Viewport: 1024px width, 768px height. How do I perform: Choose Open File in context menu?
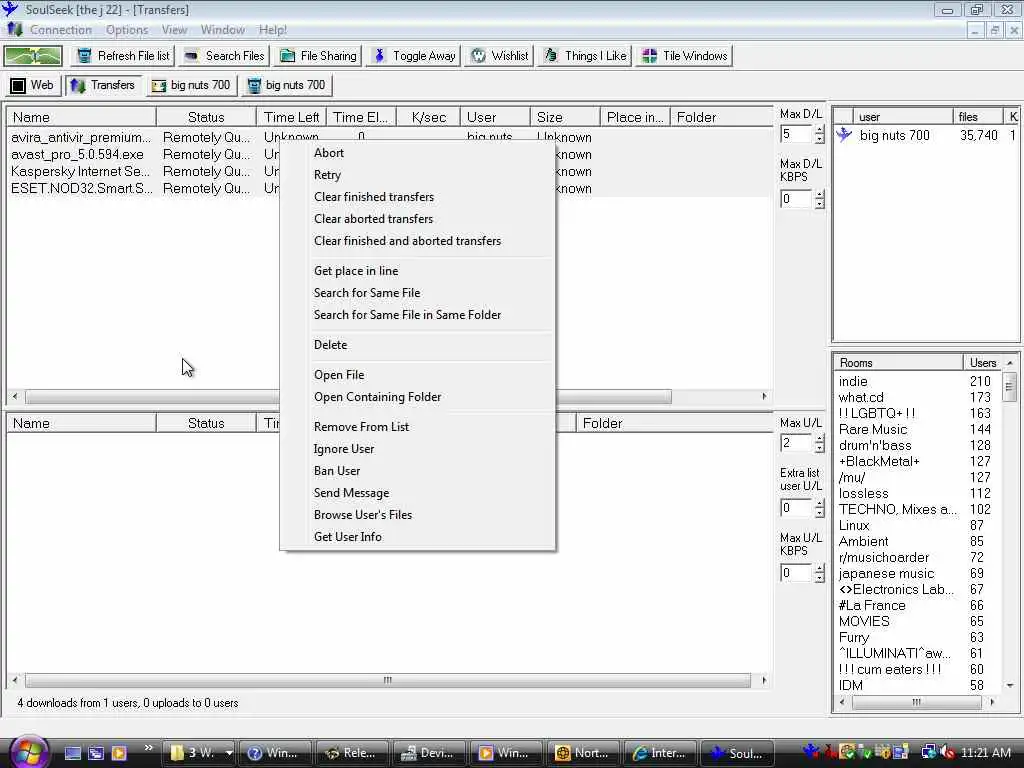point(417,375)
